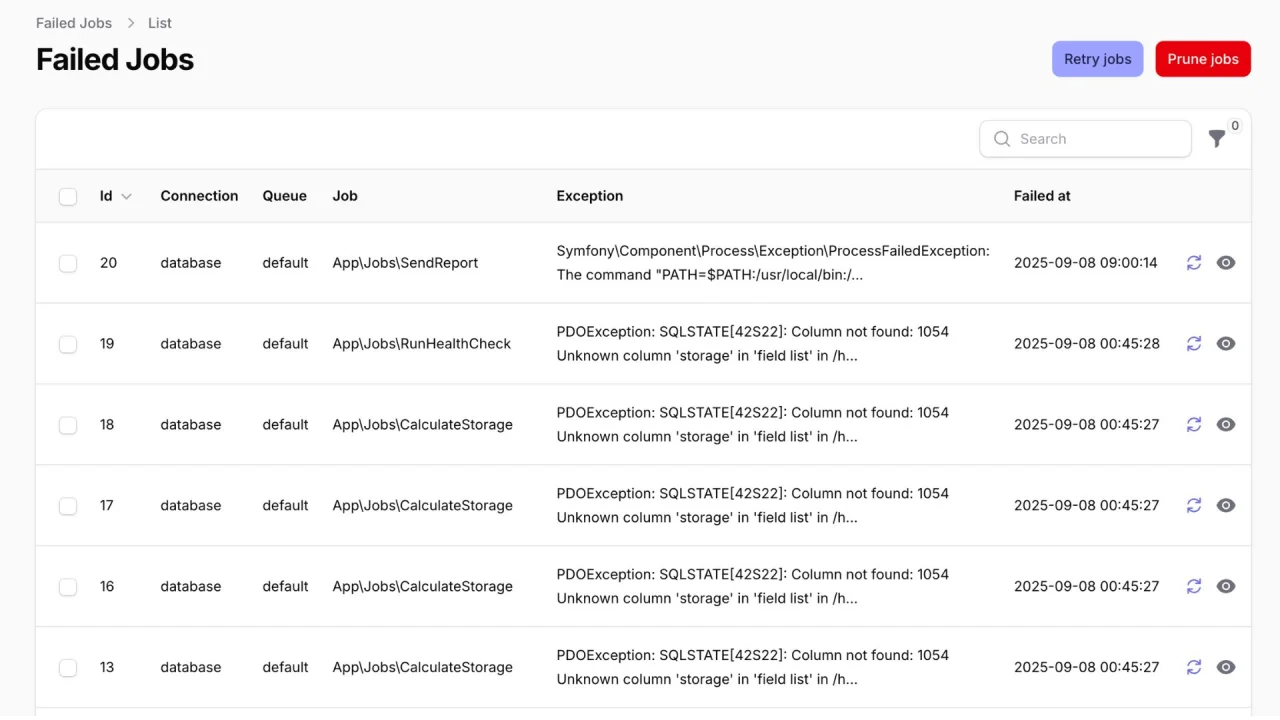View details of failed job 19
This screenshot has width=1280, height=720.
[x=1226, y=343]
